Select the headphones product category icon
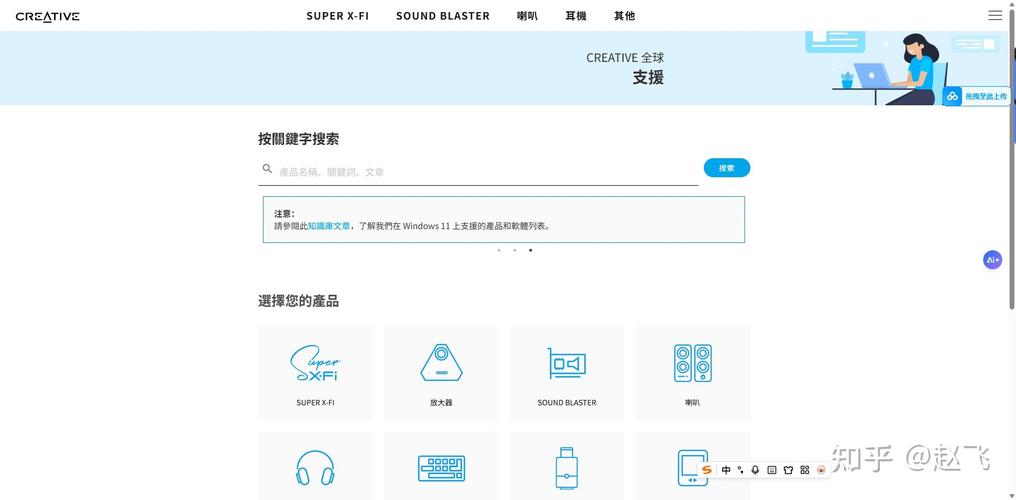 (x=316, y=466)
